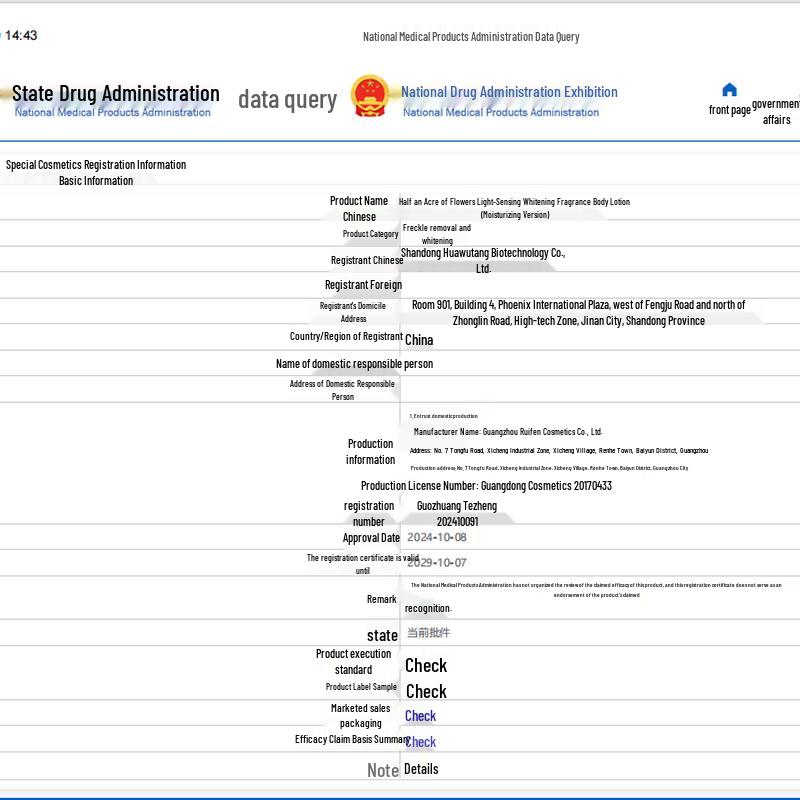
Task: Open the government affairs menu
Action: click(776, 111)
